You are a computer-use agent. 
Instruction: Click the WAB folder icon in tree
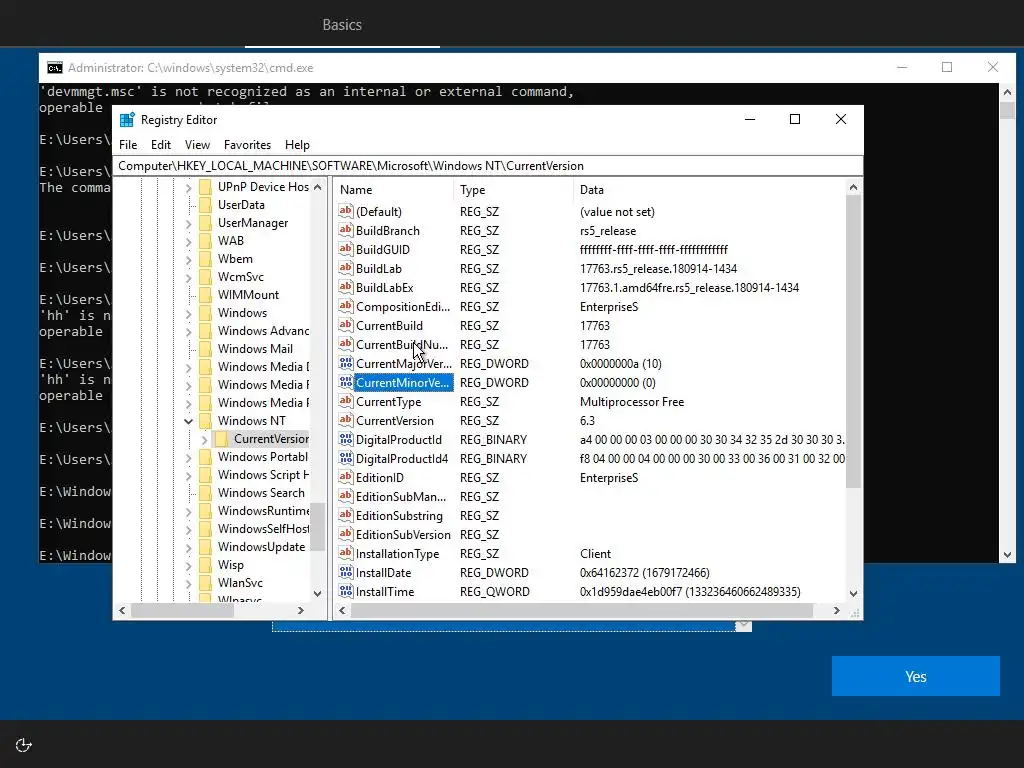205,241
